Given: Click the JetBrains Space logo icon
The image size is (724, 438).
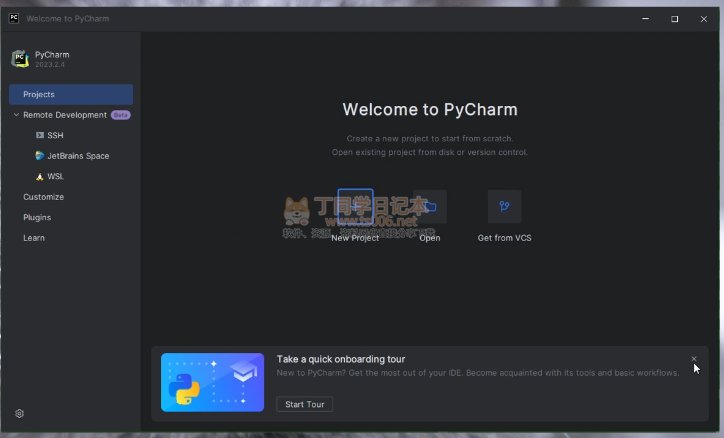Looking at the screenshot, I should click(x=40, y=156).
